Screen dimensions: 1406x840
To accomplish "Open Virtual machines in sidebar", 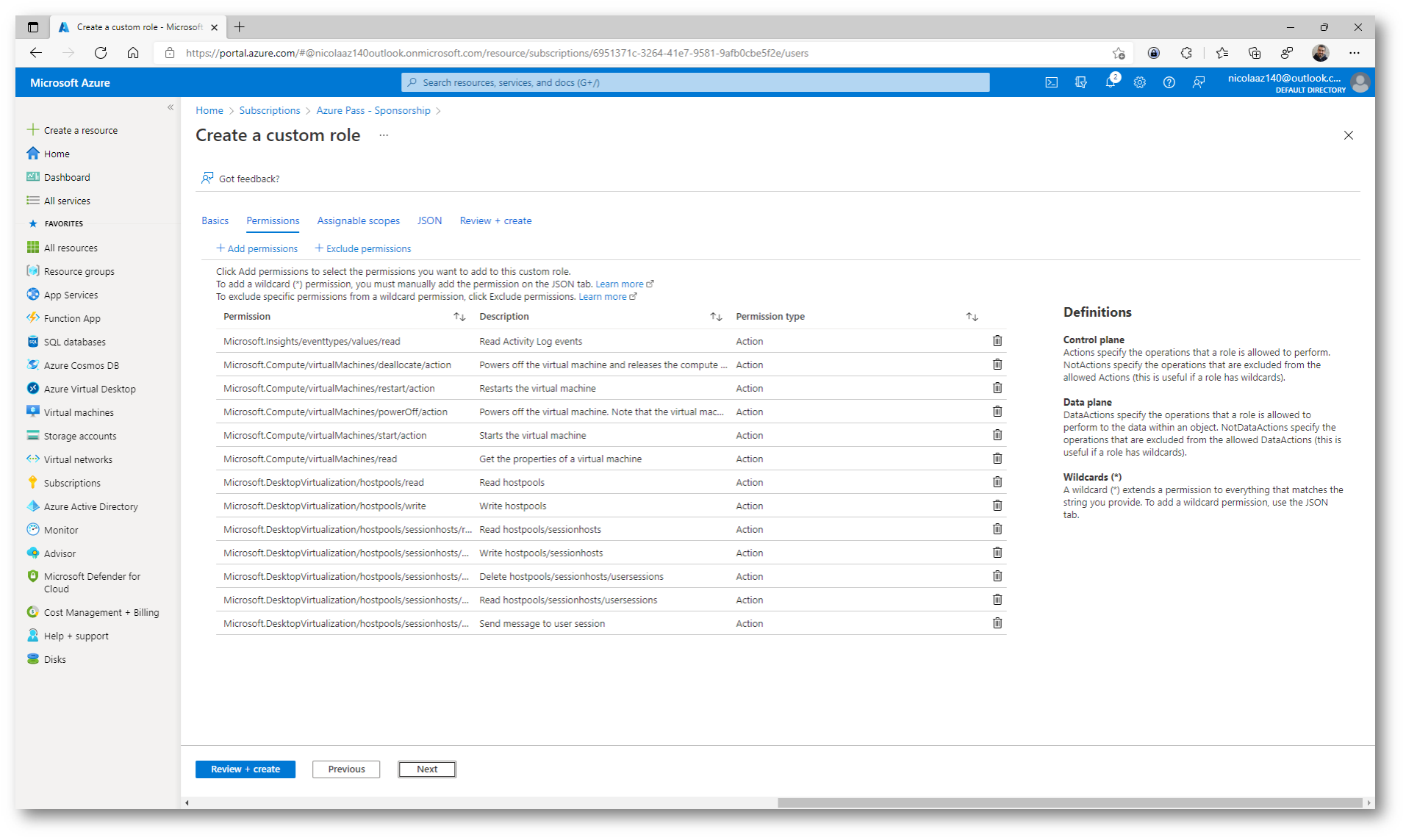I will point(79,412).
